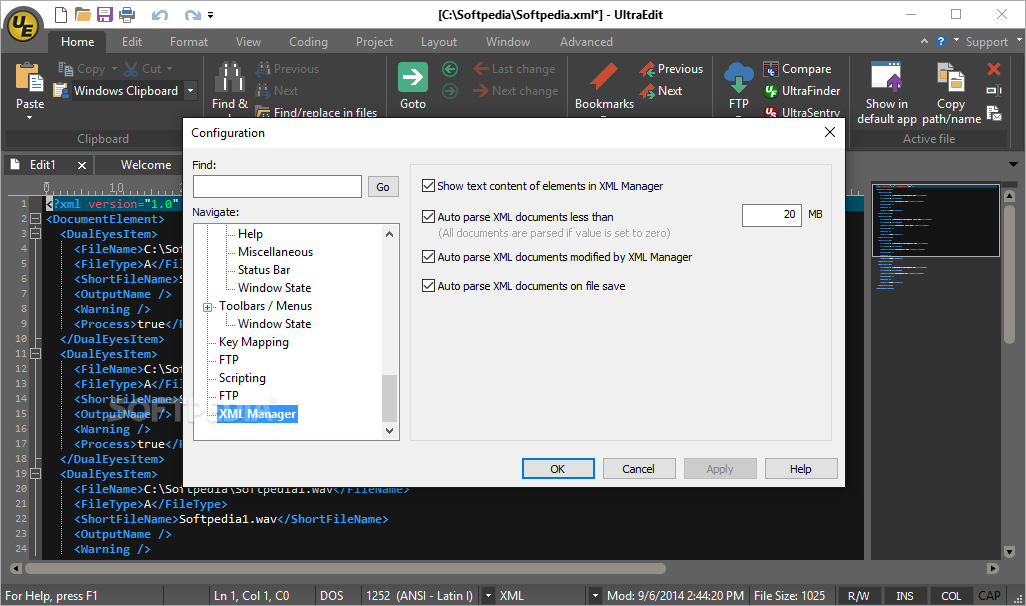Click the UltraEdit application logo button
The height and width of the screenshot is (606, 1026).
(23, 25)
